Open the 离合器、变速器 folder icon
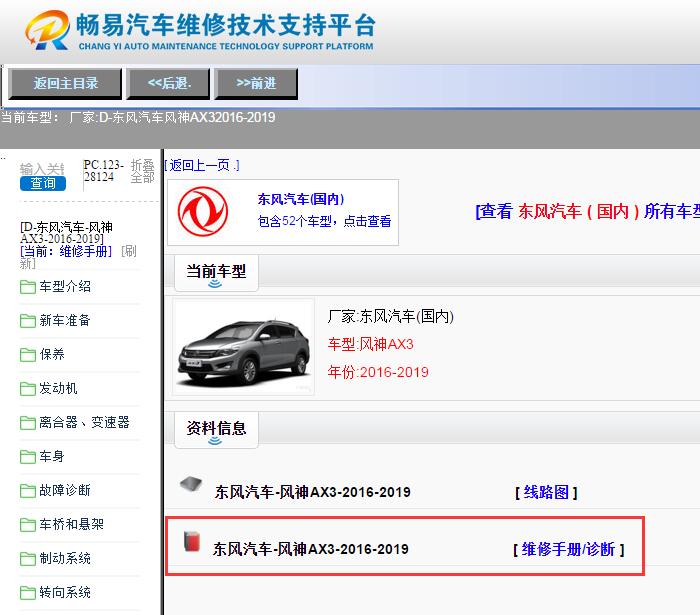This screenshot has height=615, width=700. [x=28, y=423]
